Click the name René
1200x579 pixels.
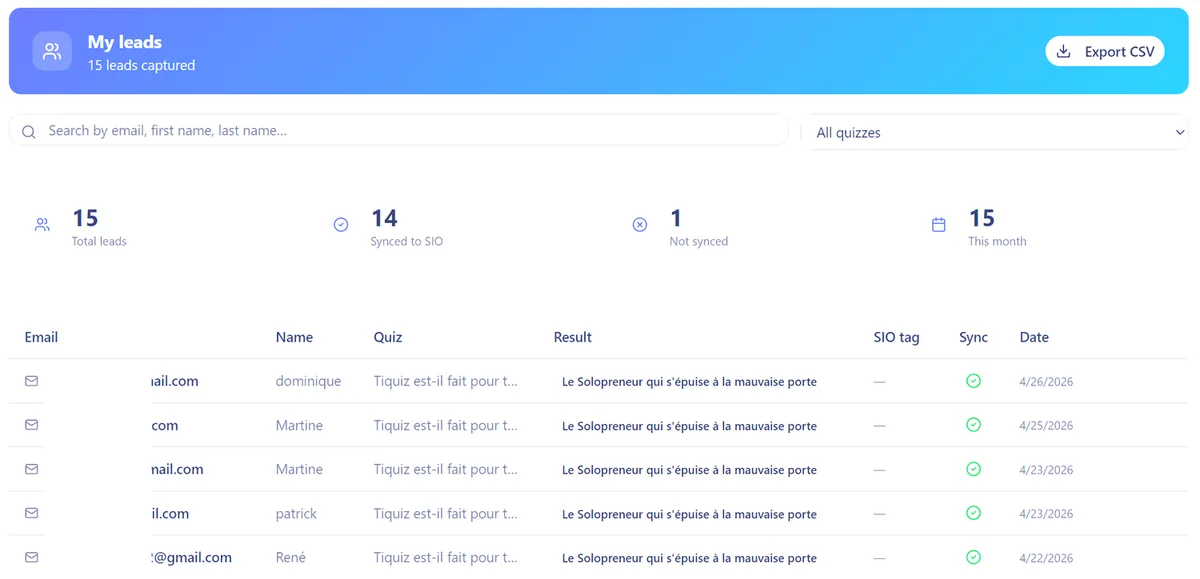[x=291, y=557]
